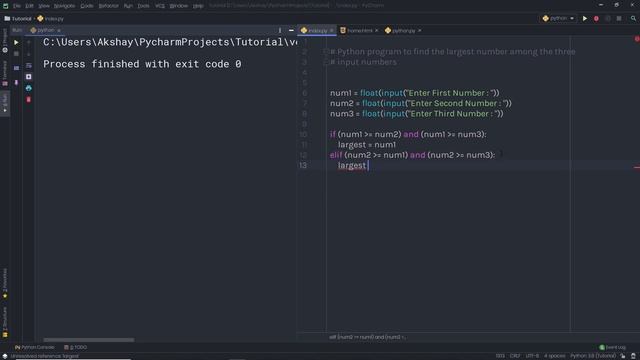Start debugging with the red bug icon
The height and width of the screenshot is (360, 640).
click(x=596, y=18)
